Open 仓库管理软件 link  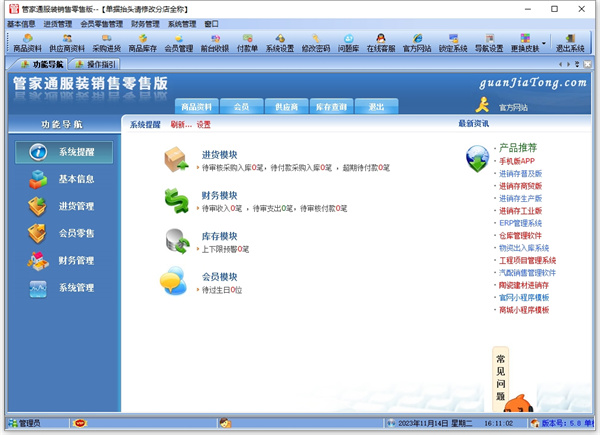coord(520,235)
